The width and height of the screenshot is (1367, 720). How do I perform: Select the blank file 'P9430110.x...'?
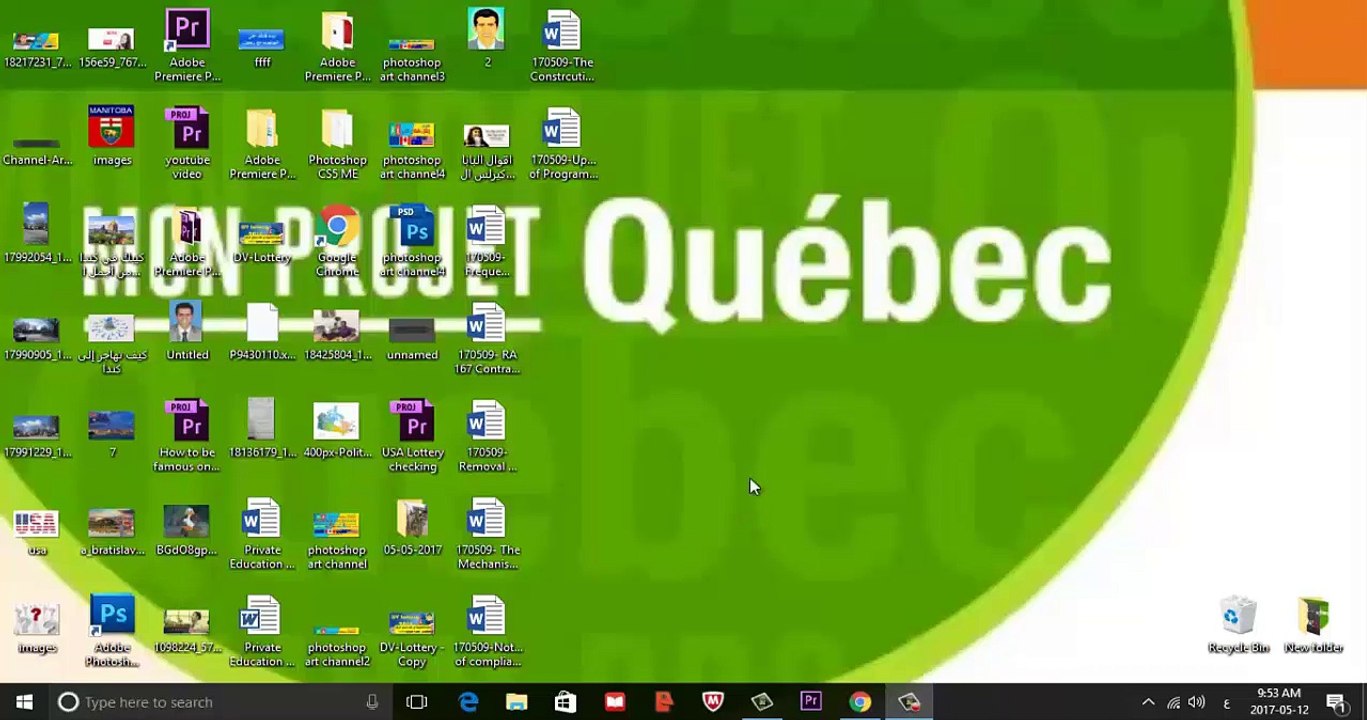pos(262,332)
